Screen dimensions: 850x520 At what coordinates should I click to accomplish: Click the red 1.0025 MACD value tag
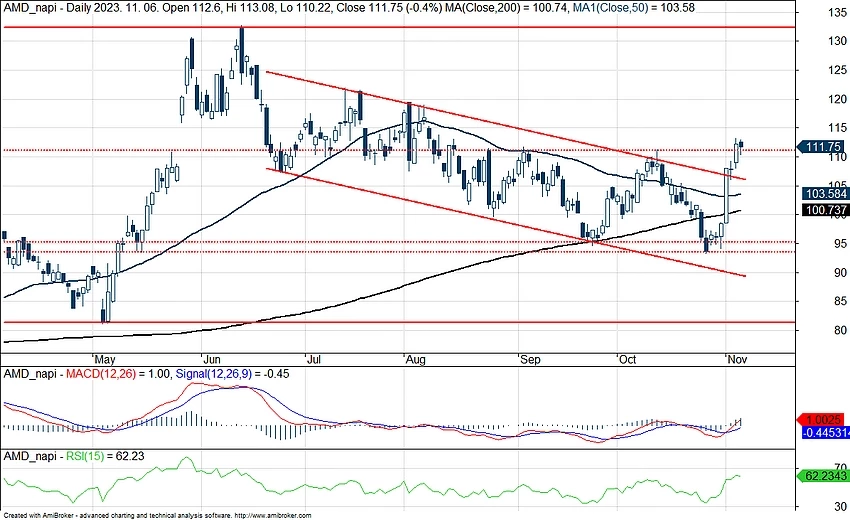820,419
